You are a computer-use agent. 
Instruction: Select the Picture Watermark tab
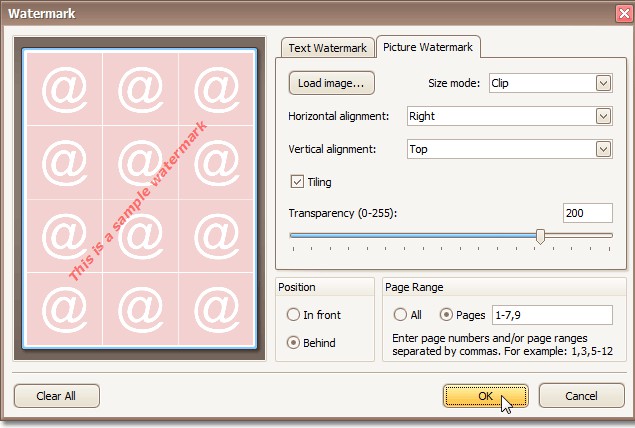coord(429,47)
